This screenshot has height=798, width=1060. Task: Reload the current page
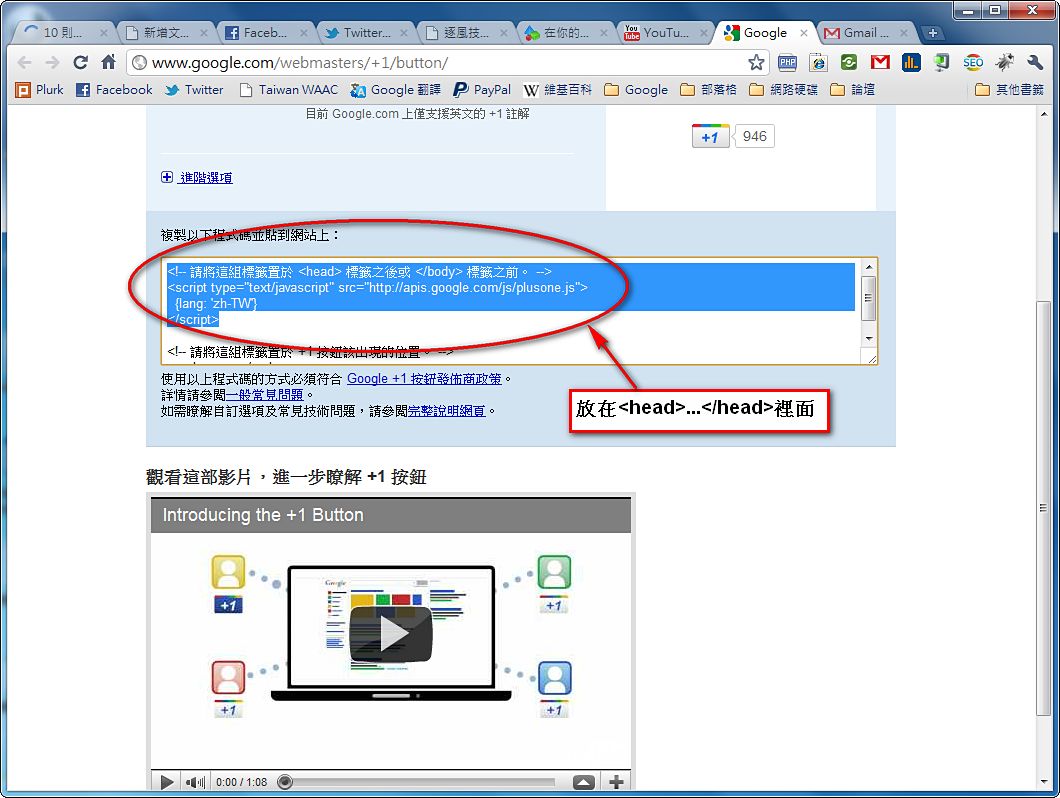pyautogui.click(x=80, y=62)
